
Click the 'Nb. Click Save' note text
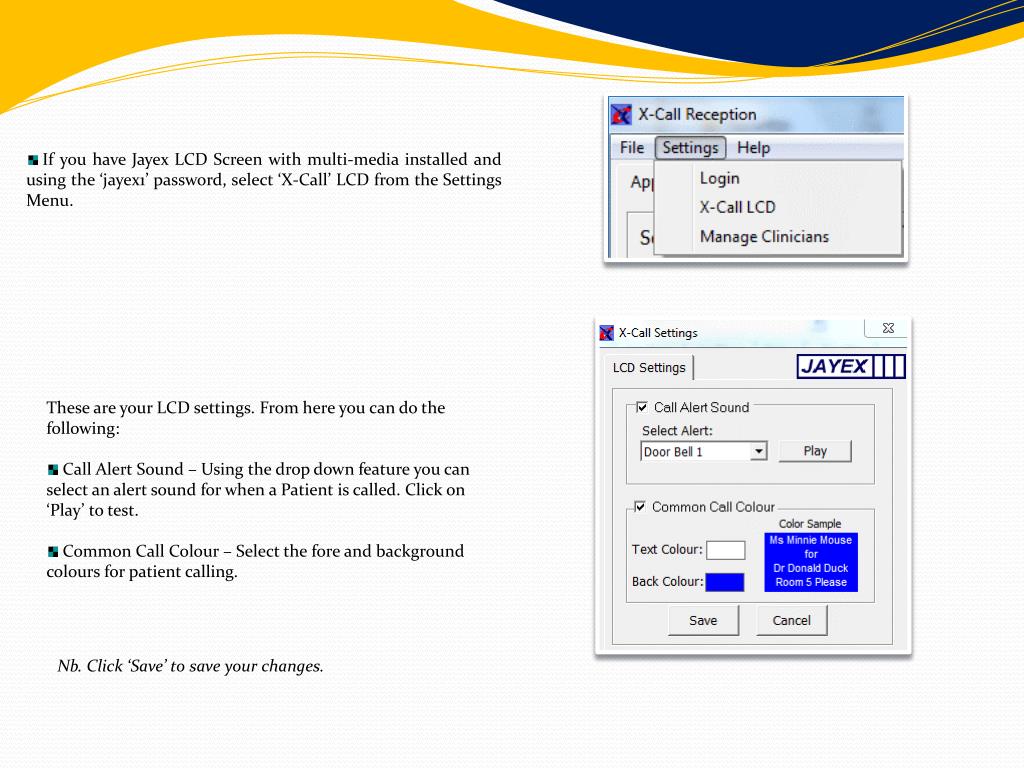[190, 666]
